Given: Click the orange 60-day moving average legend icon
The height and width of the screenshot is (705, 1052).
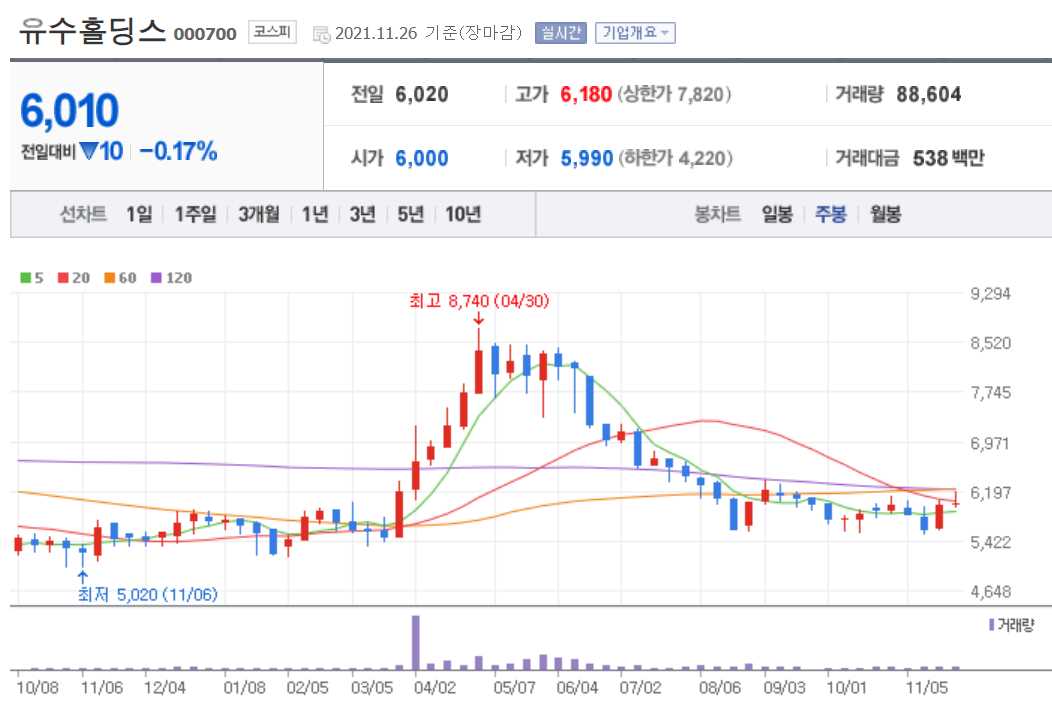Looking at the screenshot, I should click(108, 278).
